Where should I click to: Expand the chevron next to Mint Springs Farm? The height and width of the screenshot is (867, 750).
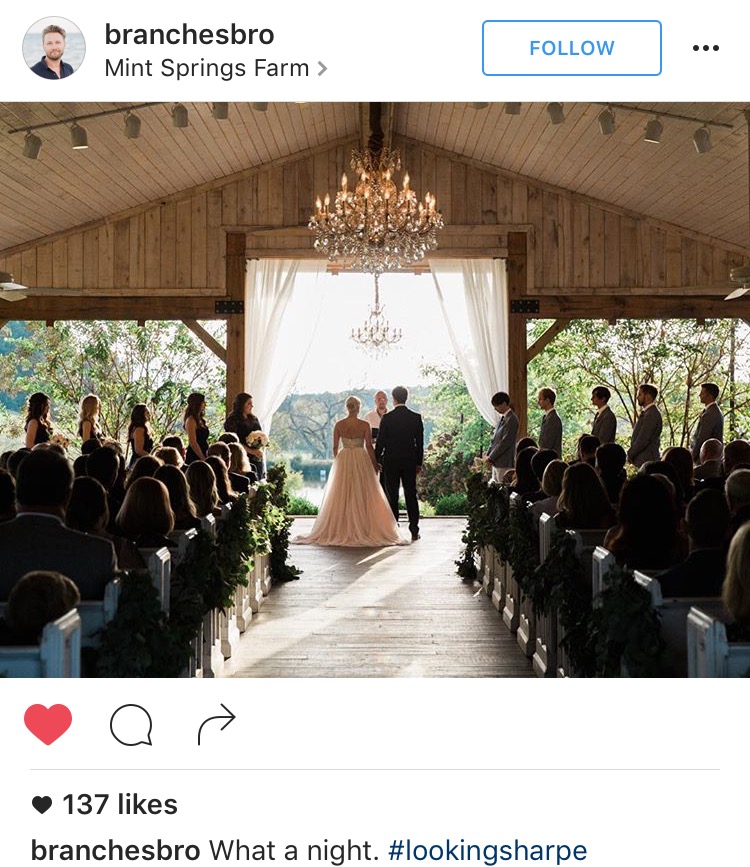[x=322, y=69]
